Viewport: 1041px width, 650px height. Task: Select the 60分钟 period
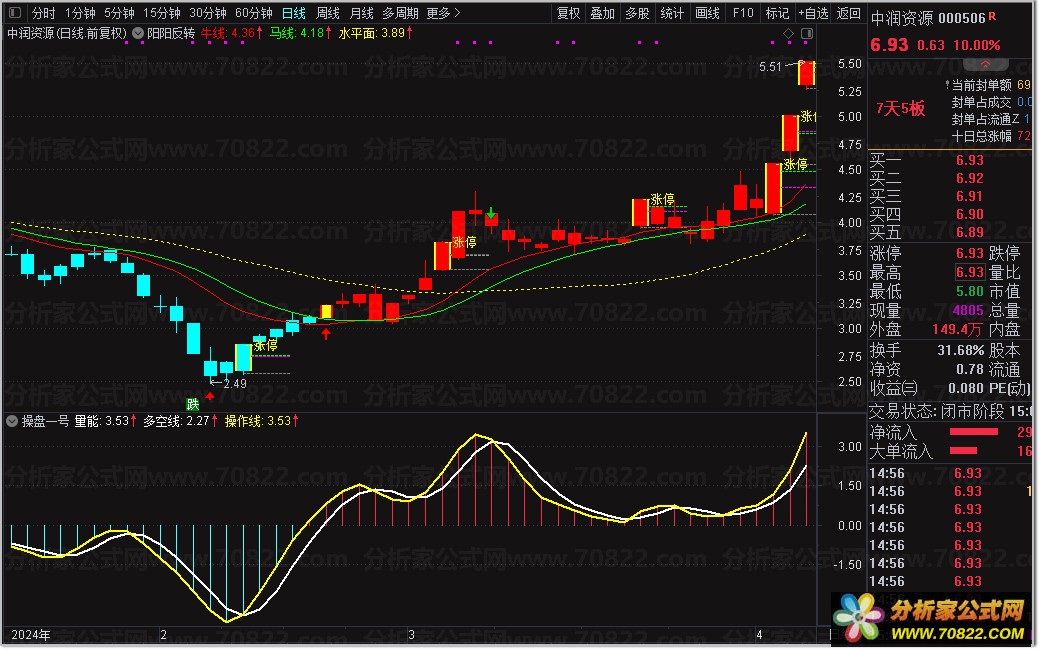point(254,13)
